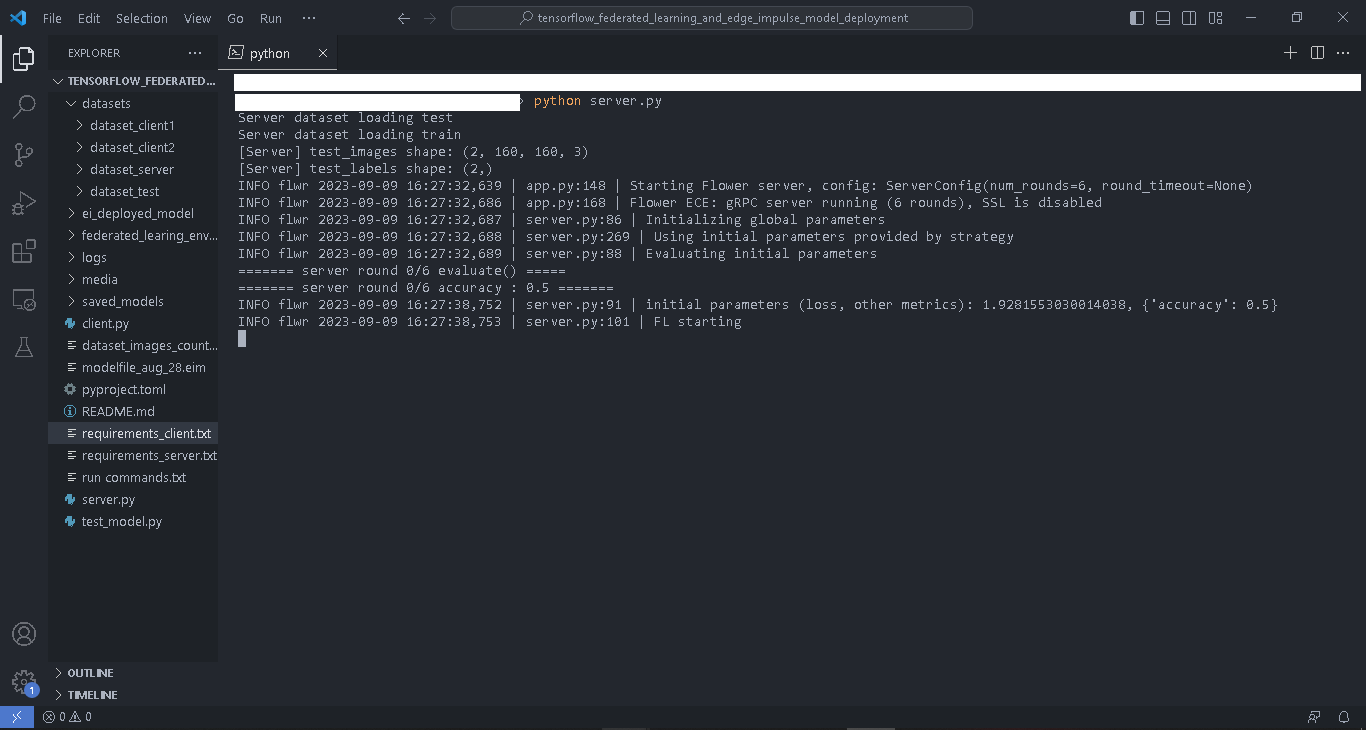Open the File menu

pyautogui.click(x=52, y=18)
